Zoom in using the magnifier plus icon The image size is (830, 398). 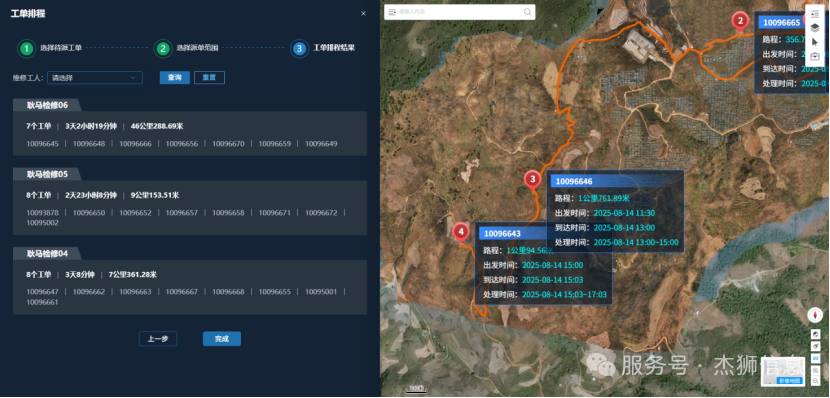(x=815, y=370)
